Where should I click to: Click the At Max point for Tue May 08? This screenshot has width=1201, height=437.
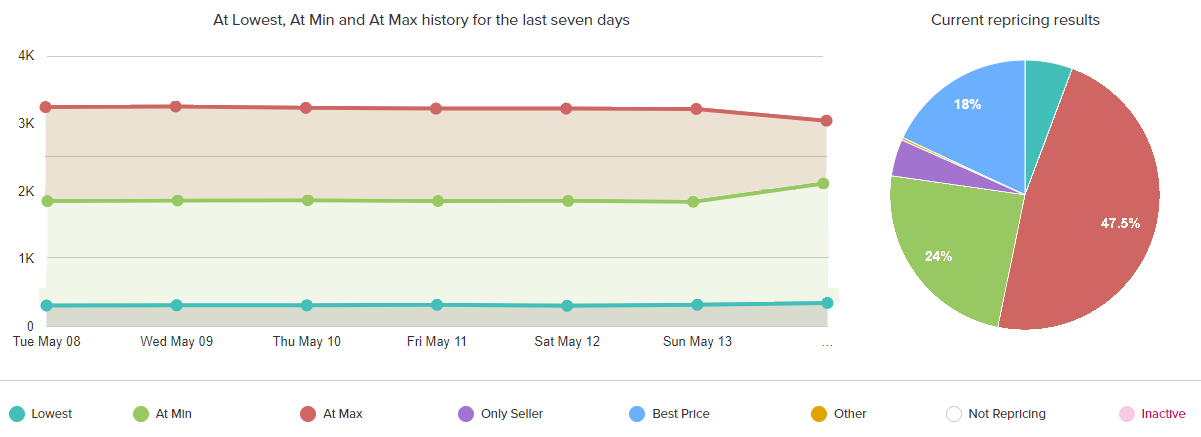point(47,107)
